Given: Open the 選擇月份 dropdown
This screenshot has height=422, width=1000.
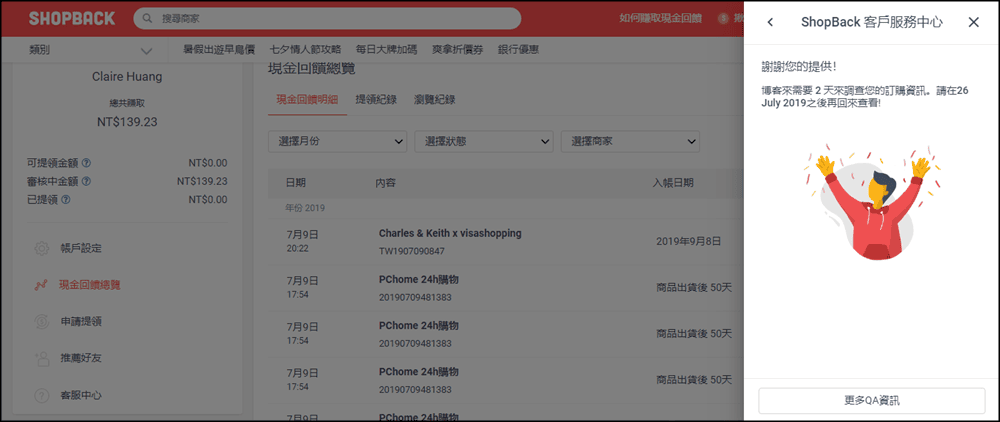Looking at the screenshot, I should pyautogui.click(x=337, y=142).
